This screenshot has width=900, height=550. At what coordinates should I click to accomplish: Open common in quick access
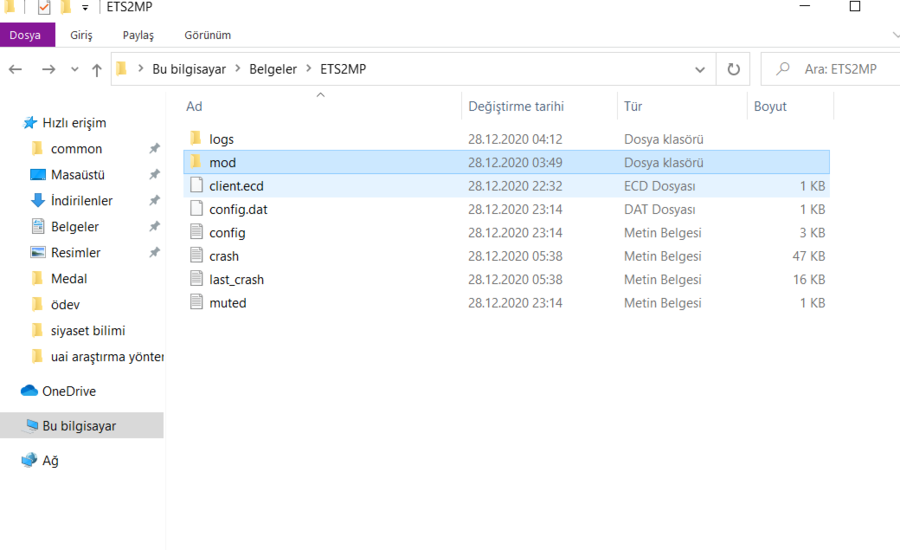(x=76, y=149)
